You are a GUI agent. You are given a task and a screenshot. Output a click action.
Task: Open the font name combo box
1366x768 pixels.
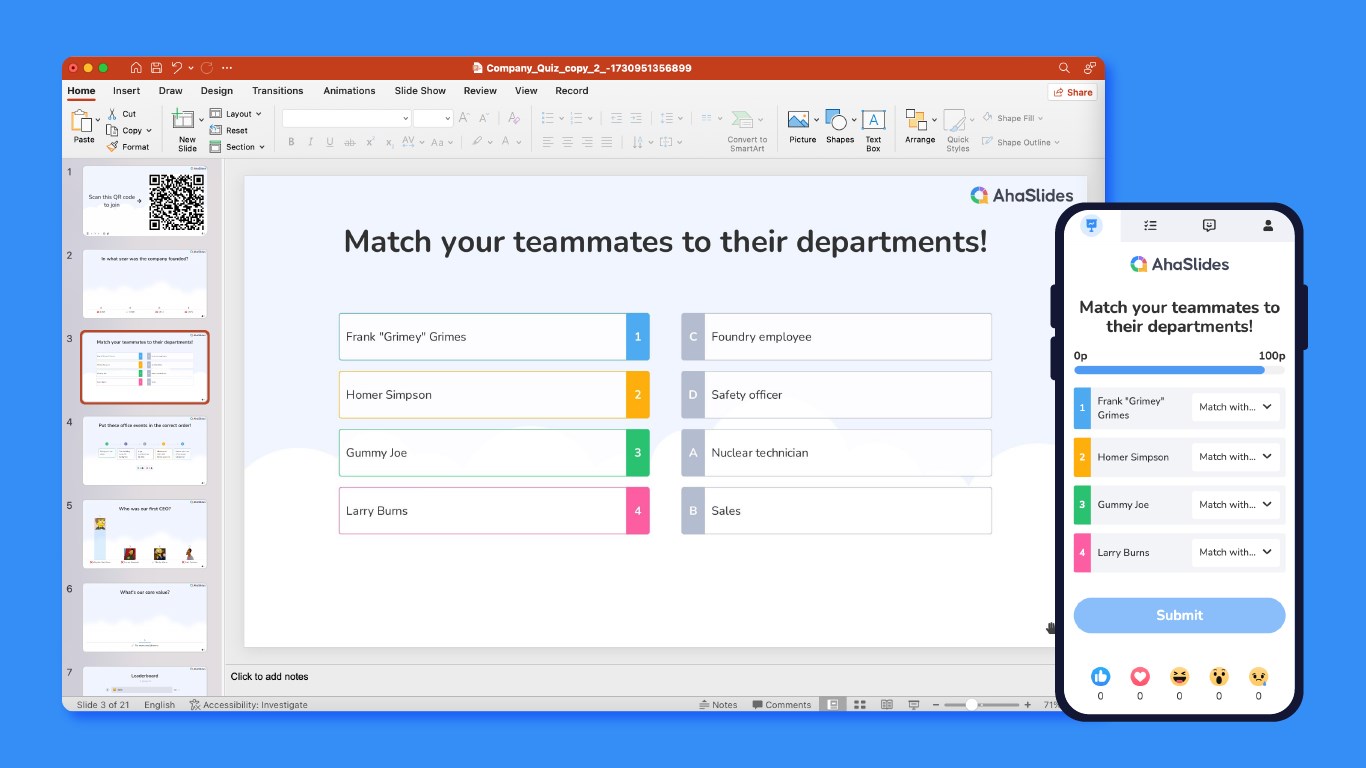(x=346, y=118)
